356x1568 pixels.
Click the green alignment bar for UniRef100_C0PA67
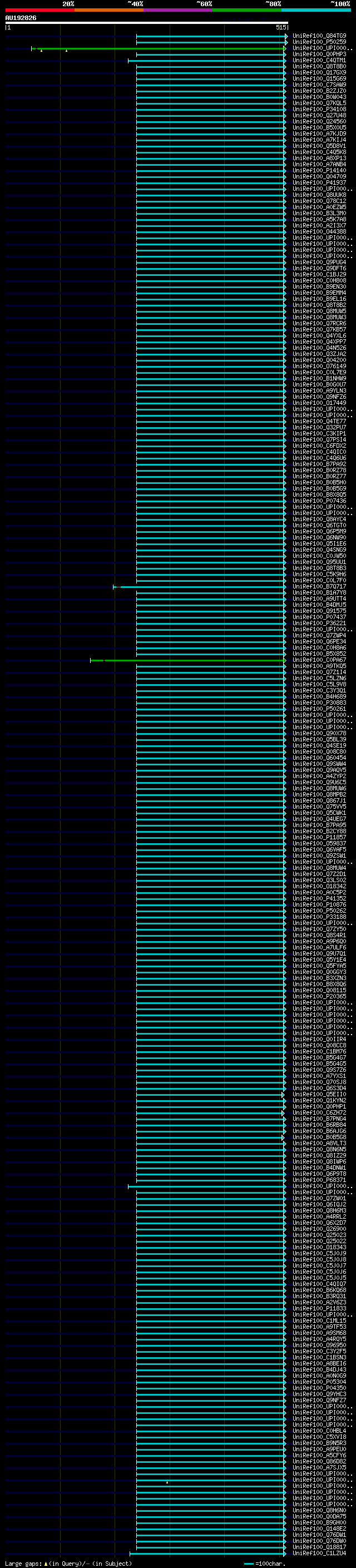(188, 660)
